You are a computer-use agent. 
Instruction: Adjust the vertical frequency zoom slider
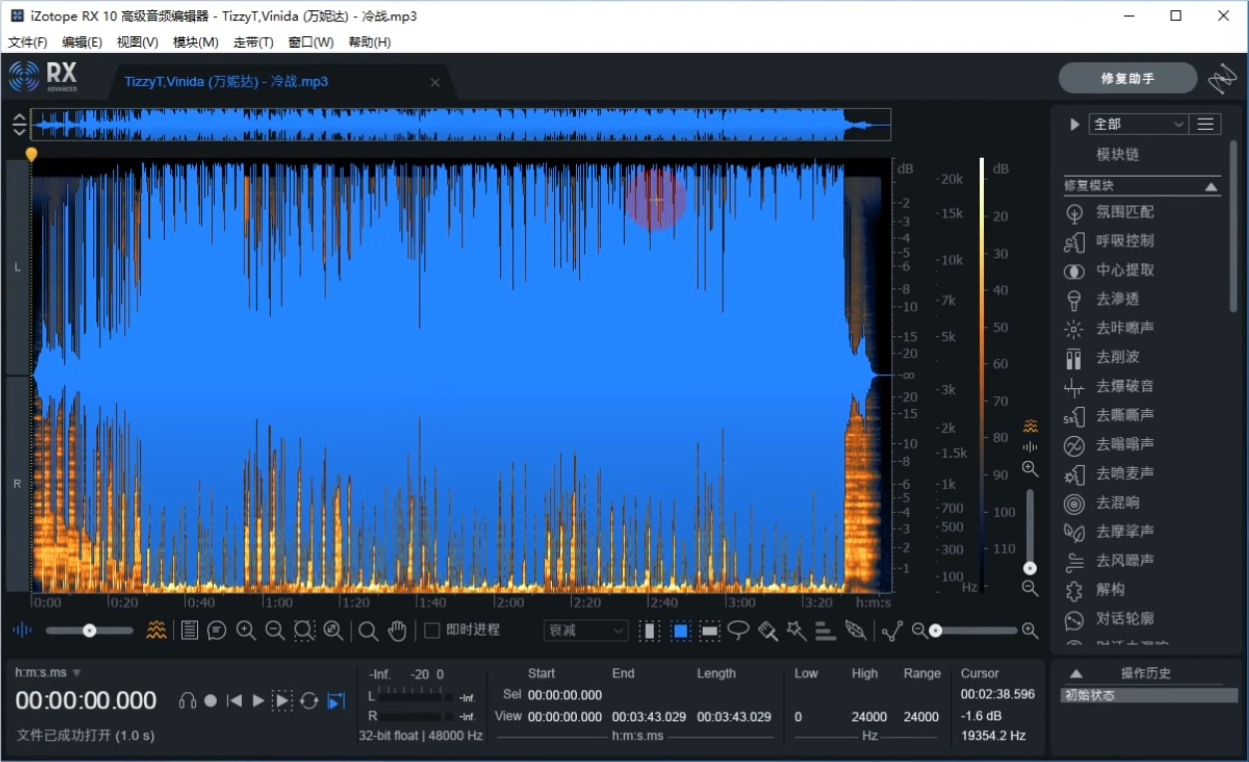[x=1029, y=530]
